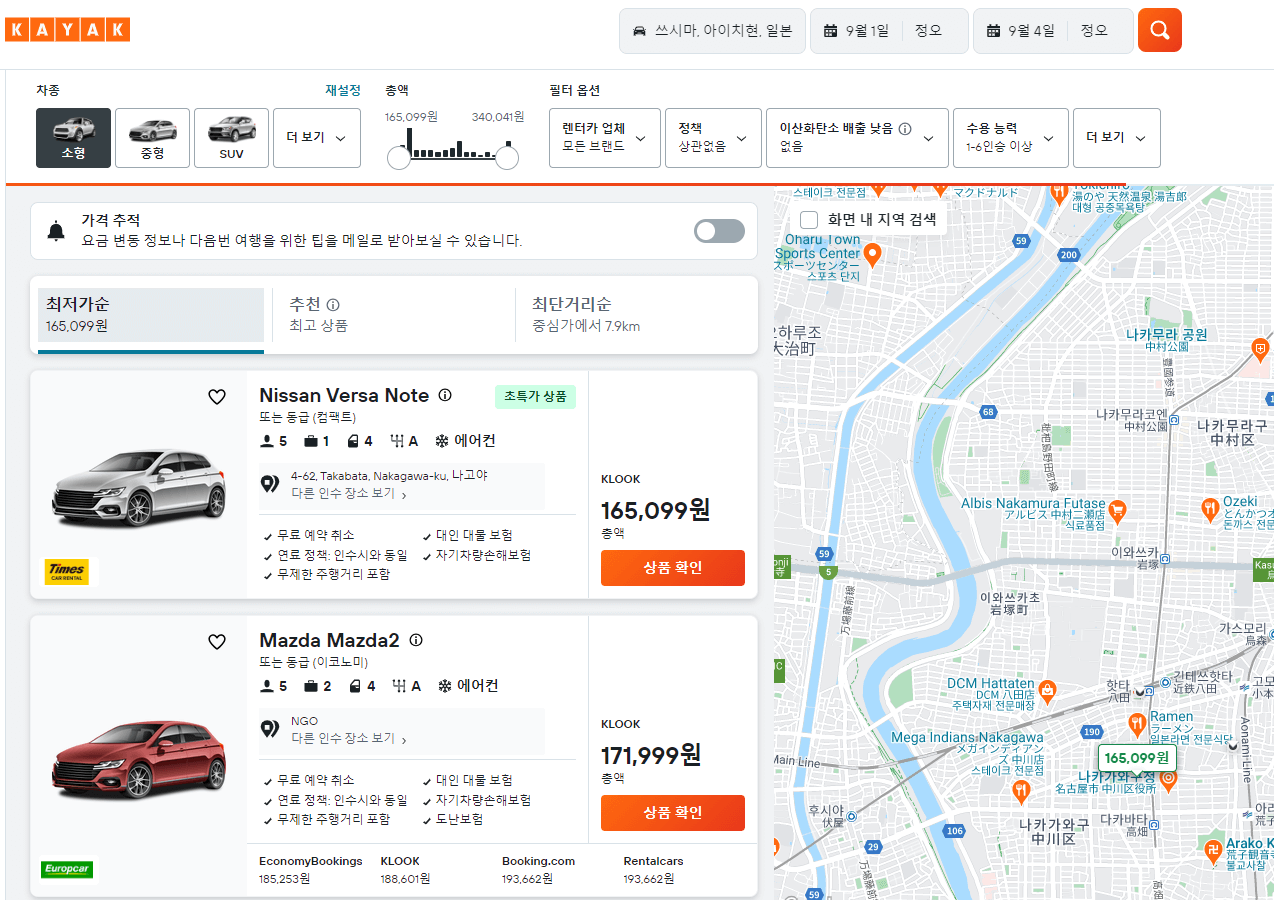
Task: Open Booking.com 193,662원 offer
Action: tap(539, 870)
